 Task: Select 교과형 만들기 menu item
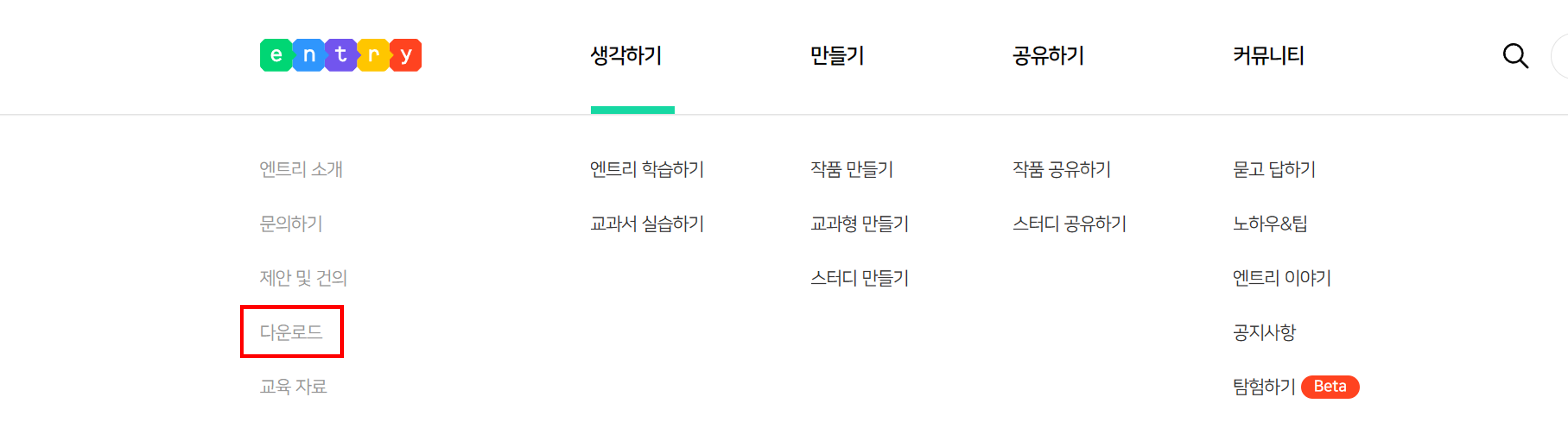pyautogui.click(x=859, y=223)
